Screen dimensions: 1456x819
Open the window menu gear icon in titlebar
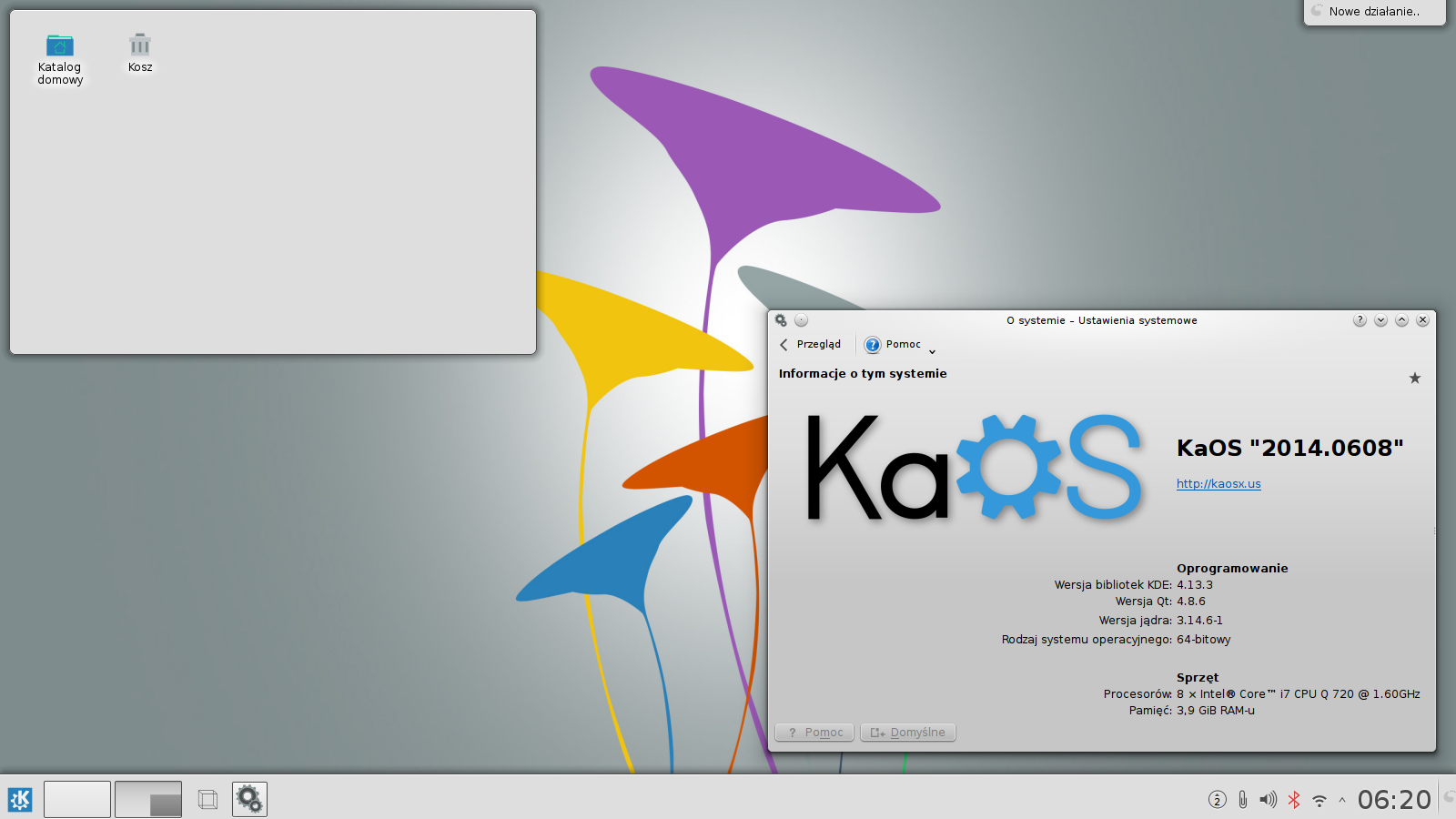click(x=781, y=320)
